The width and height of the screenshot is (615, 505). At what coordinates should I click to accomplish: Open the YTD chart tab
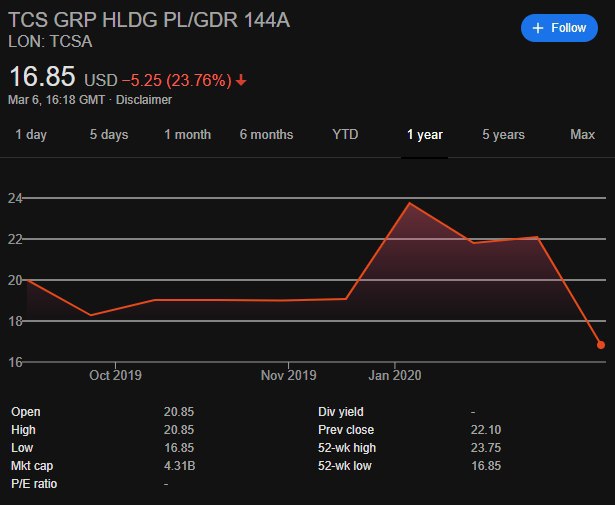coord(345,134)
